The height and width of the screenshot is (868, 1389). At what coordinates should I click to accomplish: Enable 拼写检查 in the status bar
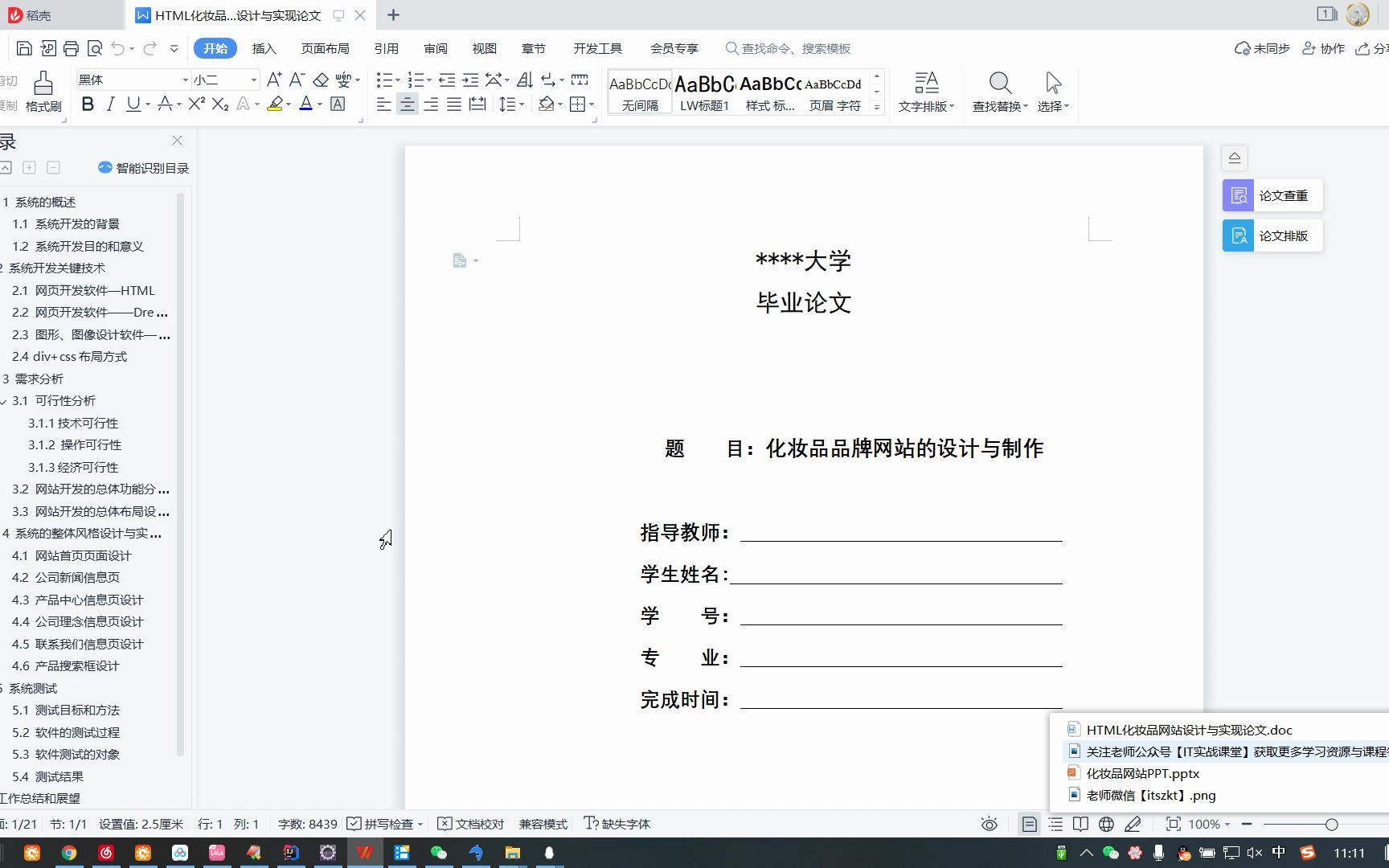click(x=387, y=824)
